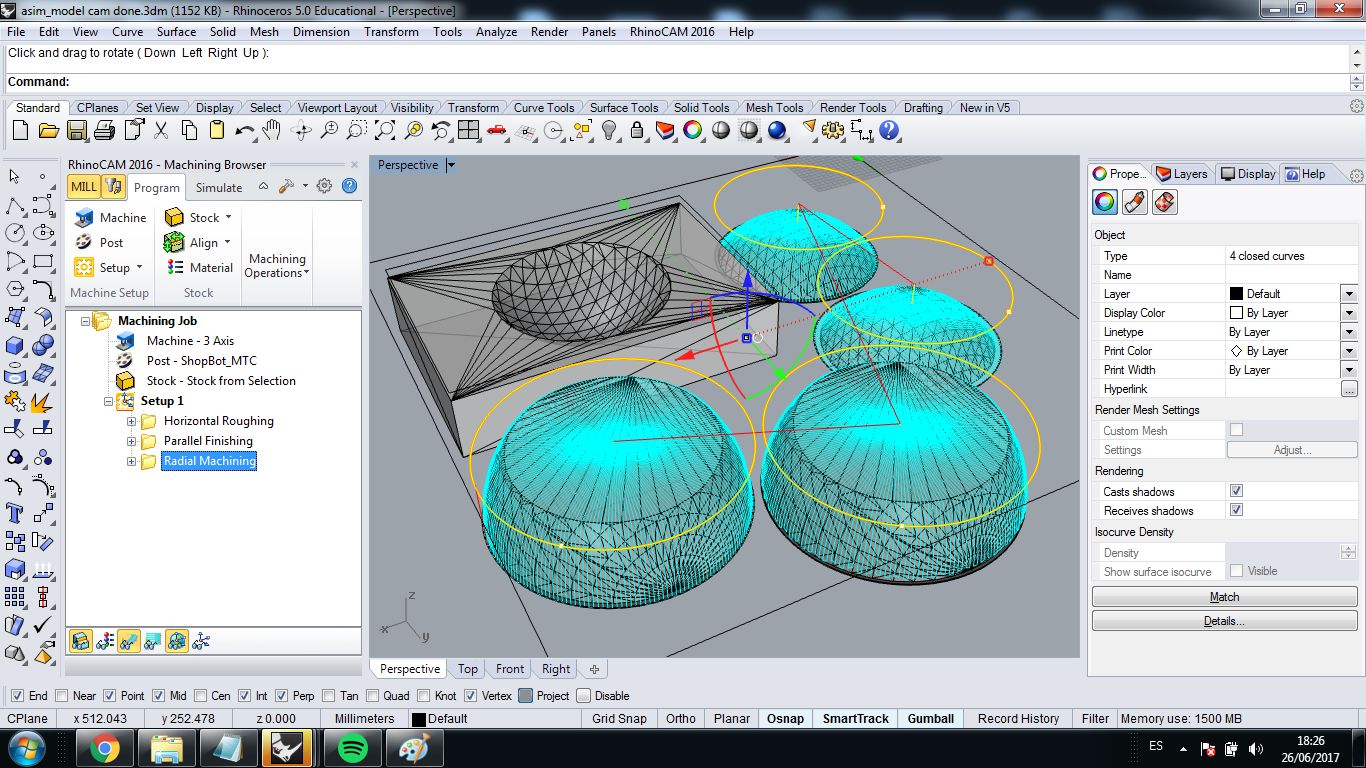
Task: Open the Layer dropdown in Properties
Action: [x=1349, y=294]
